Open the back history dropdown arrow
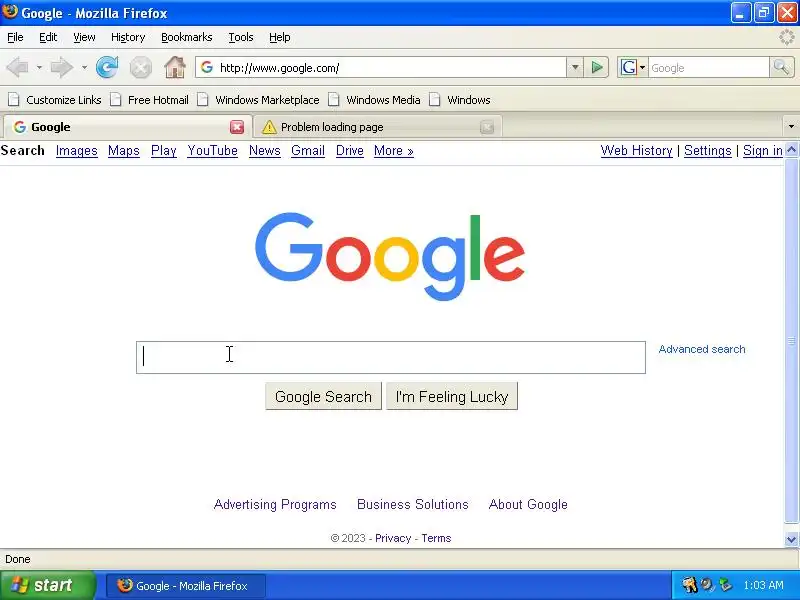Image resolution: width=800 pixels, height=600 pixels. click(x=39, y=67)
